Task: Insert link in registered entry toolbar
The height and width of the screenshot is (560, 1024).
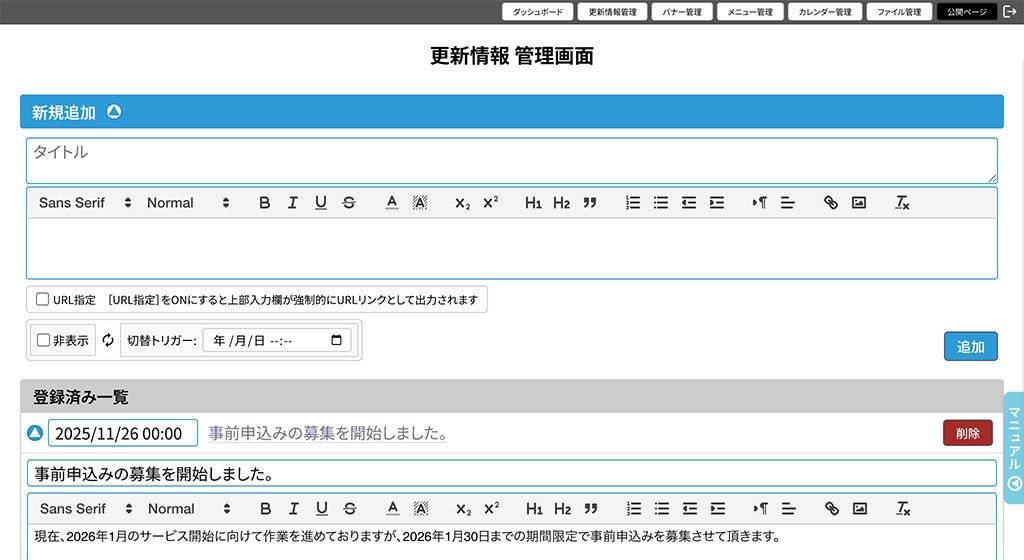Action: pos(831,508)
